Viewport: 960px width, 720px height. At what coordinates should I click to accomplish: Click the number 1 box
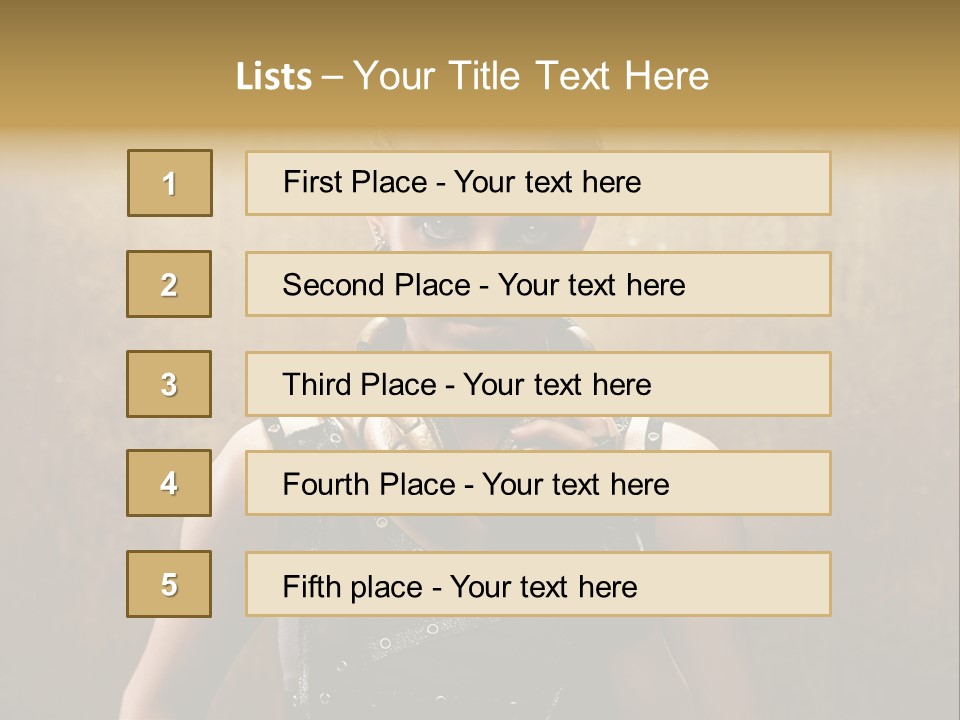[170, 183]
